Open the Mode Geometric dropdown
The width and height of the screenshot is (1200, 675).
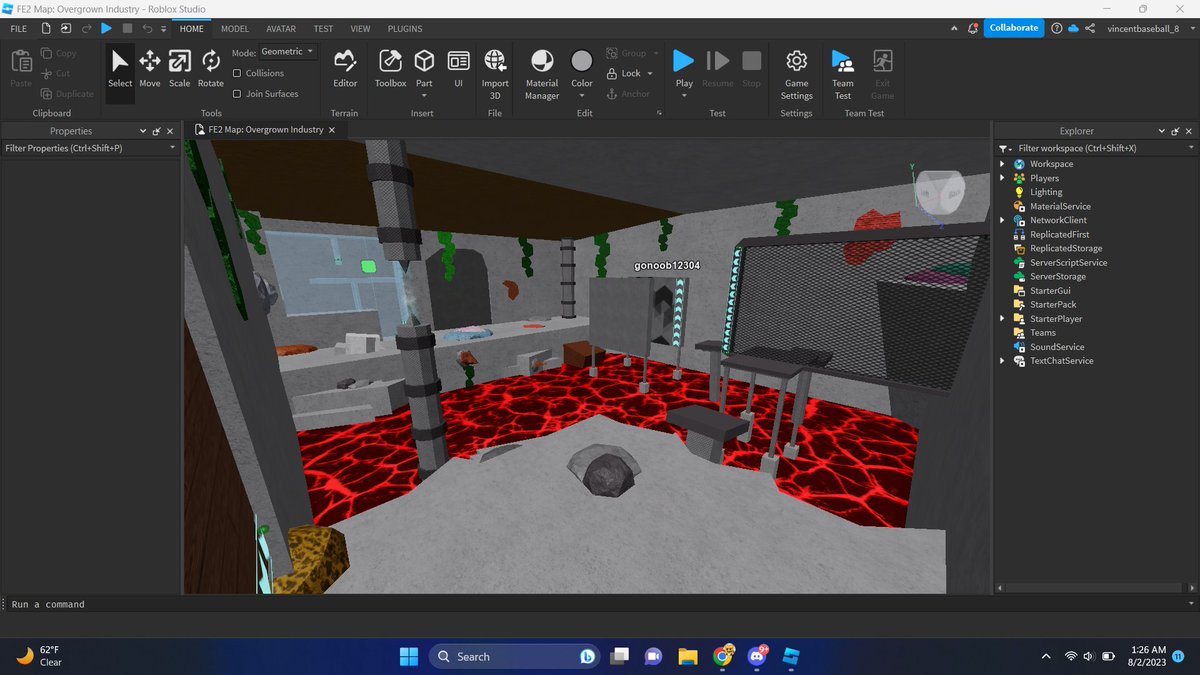pos(288,52)
